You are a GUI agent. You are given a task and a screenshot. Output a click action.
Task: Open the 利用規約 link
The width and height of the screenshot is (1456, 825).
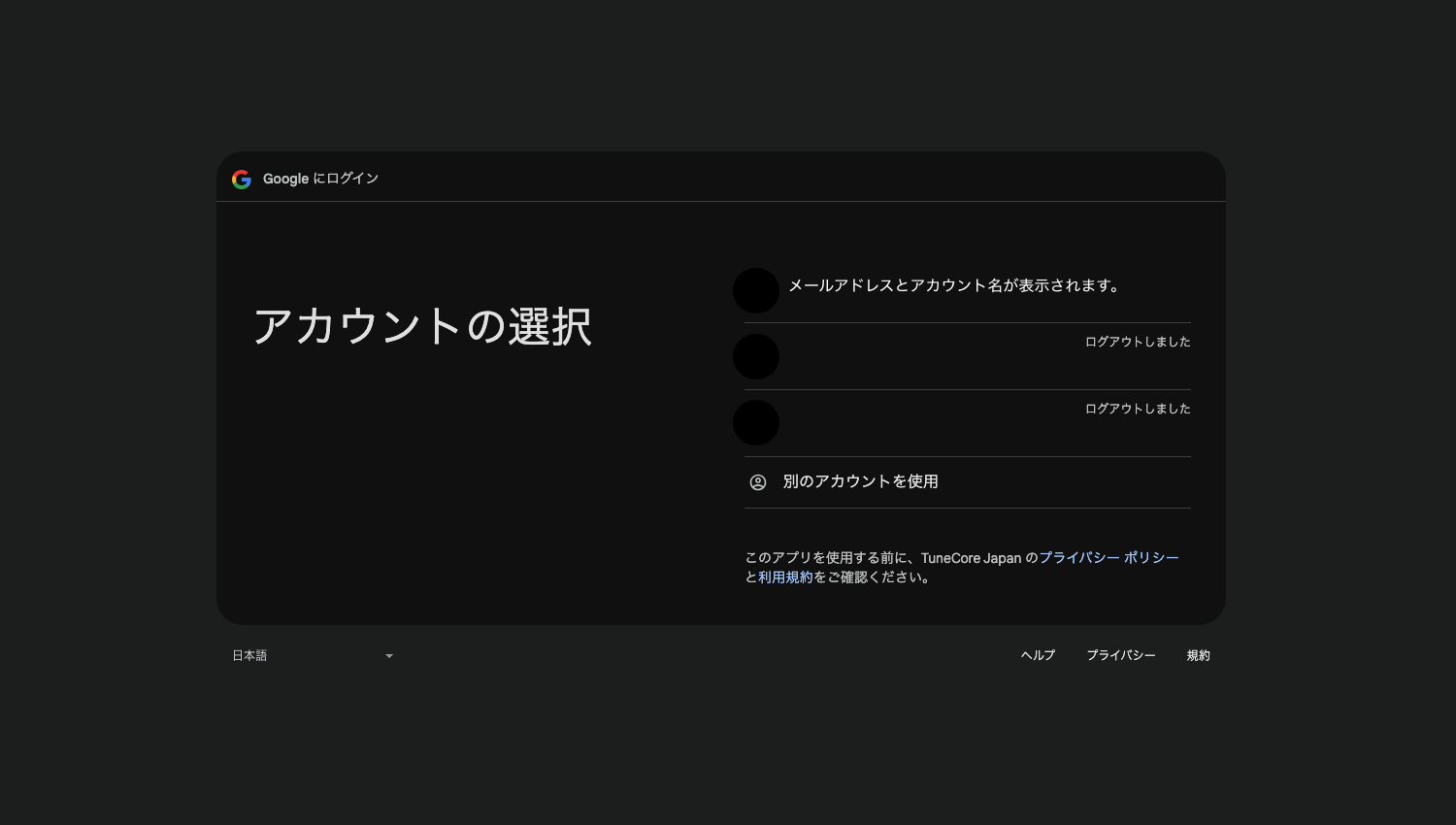tap(785, 577)
